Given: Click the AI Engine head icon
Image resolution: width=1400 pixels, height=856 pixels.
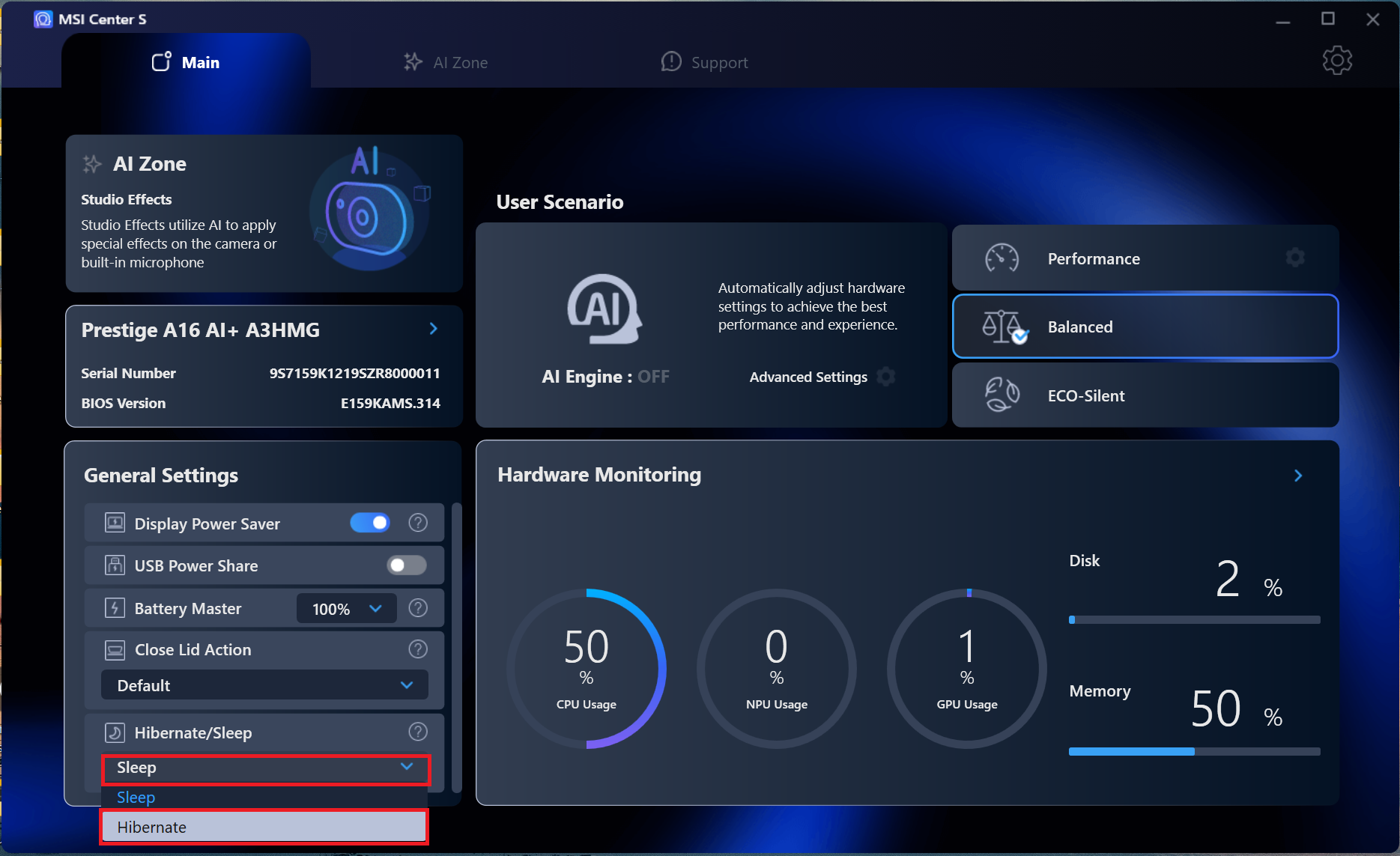Looking at the screenshot, I should 604,309.
